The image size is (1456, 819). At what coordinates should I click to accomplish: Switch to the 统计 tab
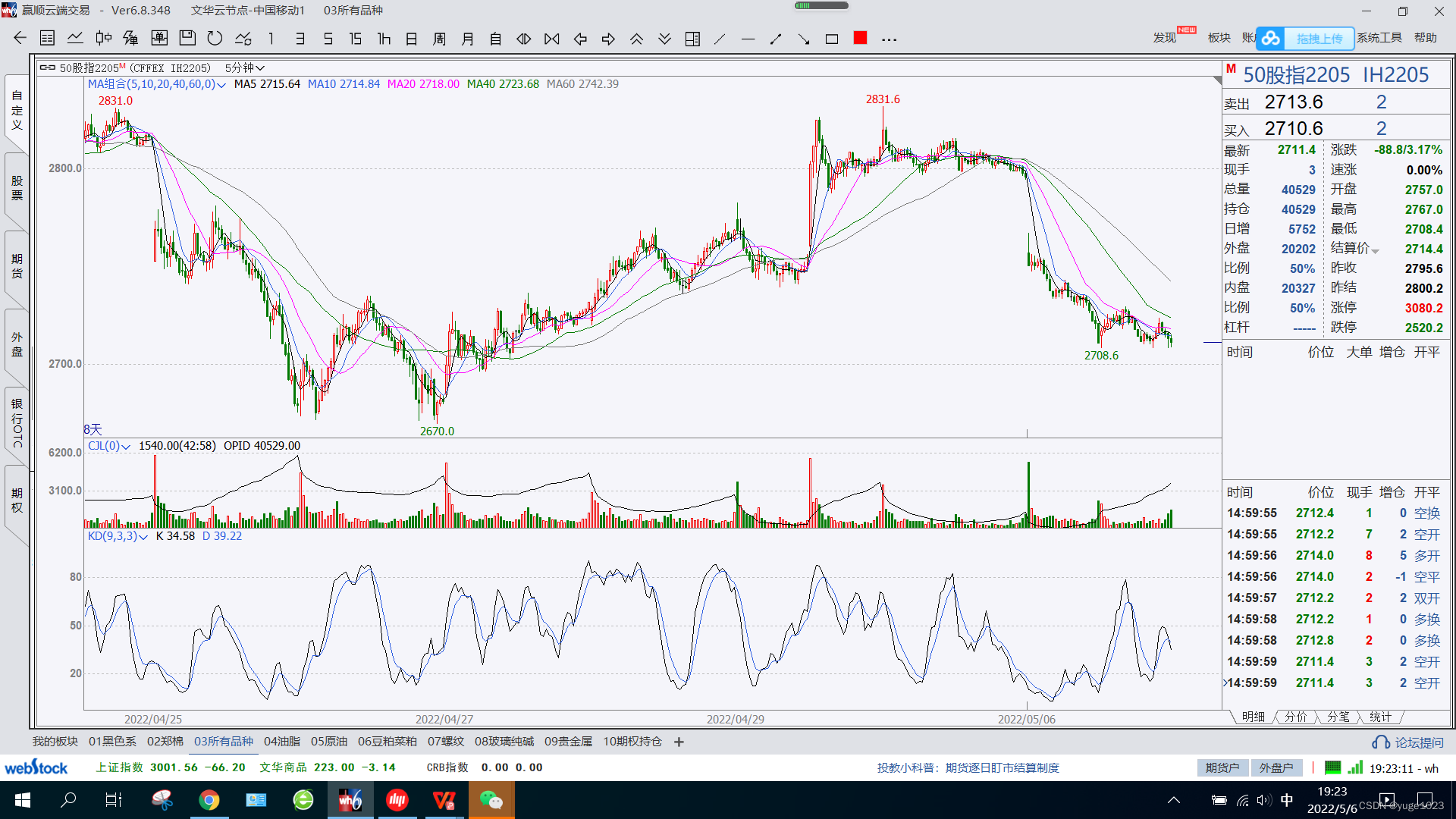pyautogui.click(x=1381, y=717)
